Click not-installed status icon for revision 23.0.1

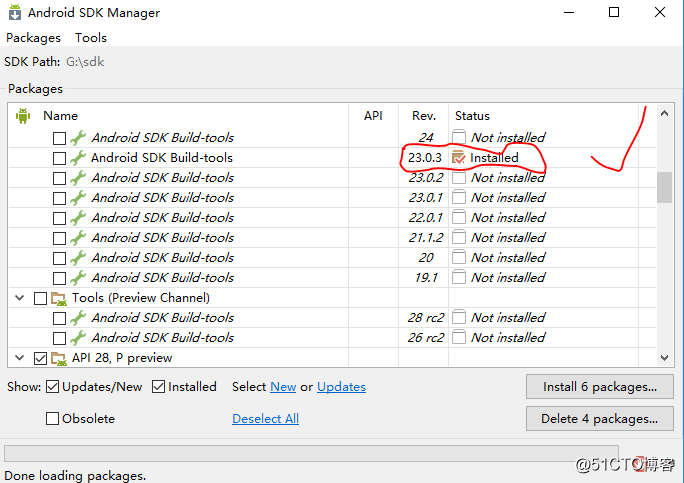tap(459, 197)
